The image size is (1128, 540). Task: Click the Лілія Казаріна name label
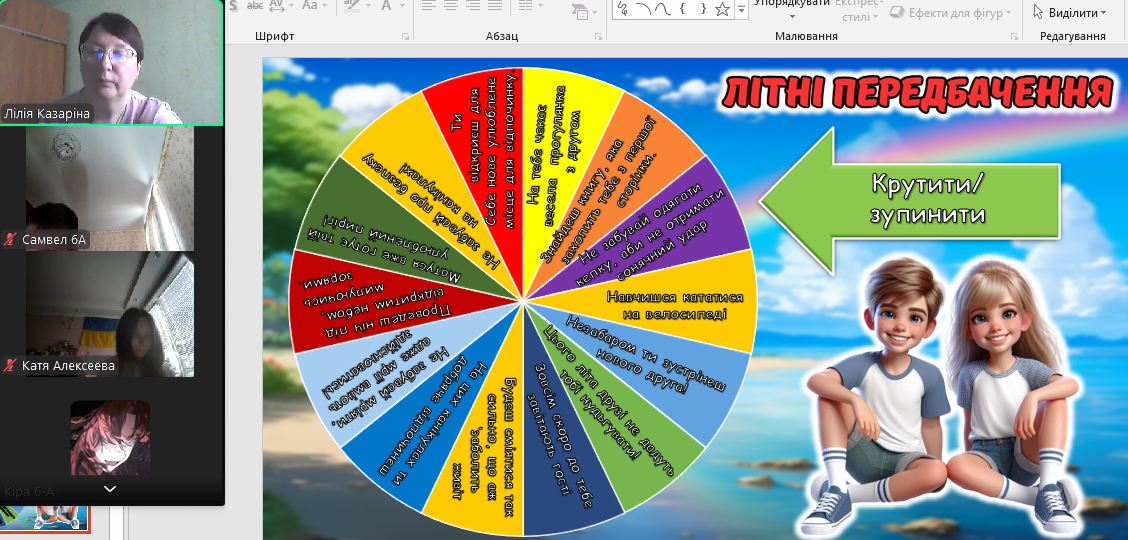(47, 114)
